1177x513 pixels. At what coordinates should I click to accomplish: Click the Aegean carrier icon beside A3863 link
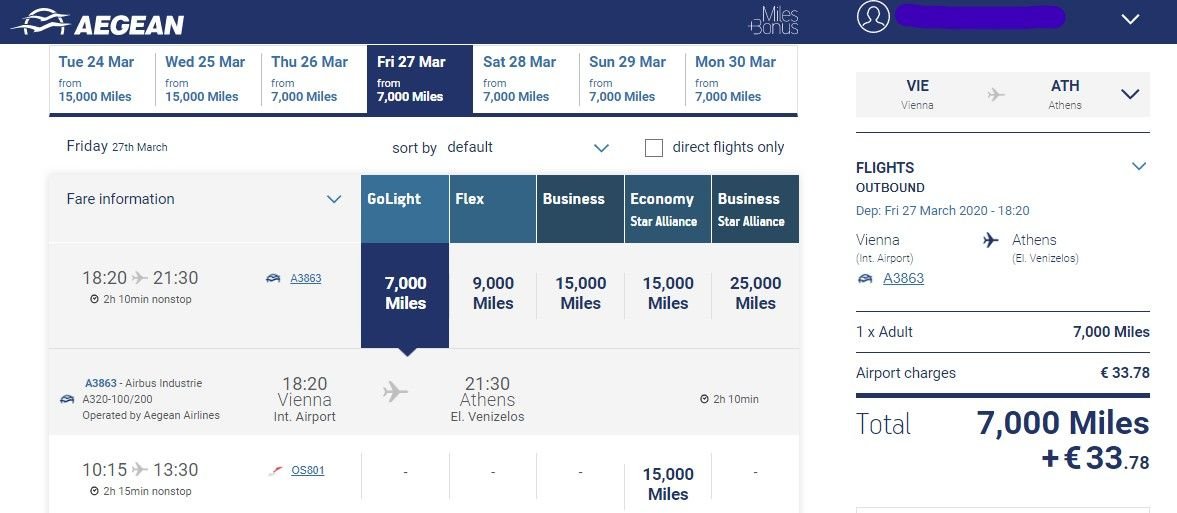(x=273, y=279)
